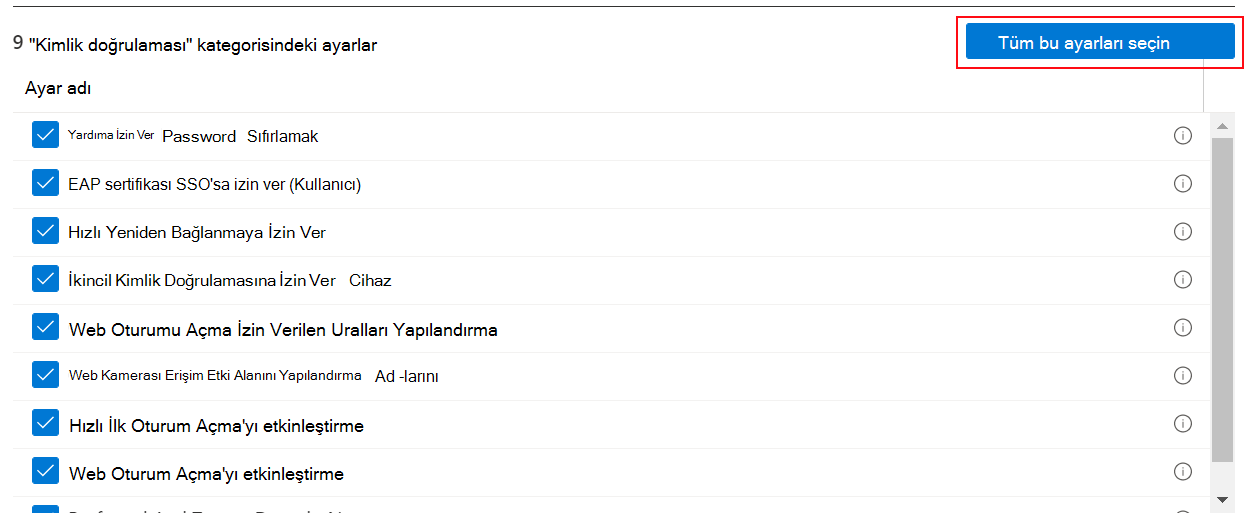This screenshot has width=1251, height=520.
Task: Open info icon for İkincil Kimlik Doğrulamasına row
Action: pyautogui.click(x=1183, y=280)
